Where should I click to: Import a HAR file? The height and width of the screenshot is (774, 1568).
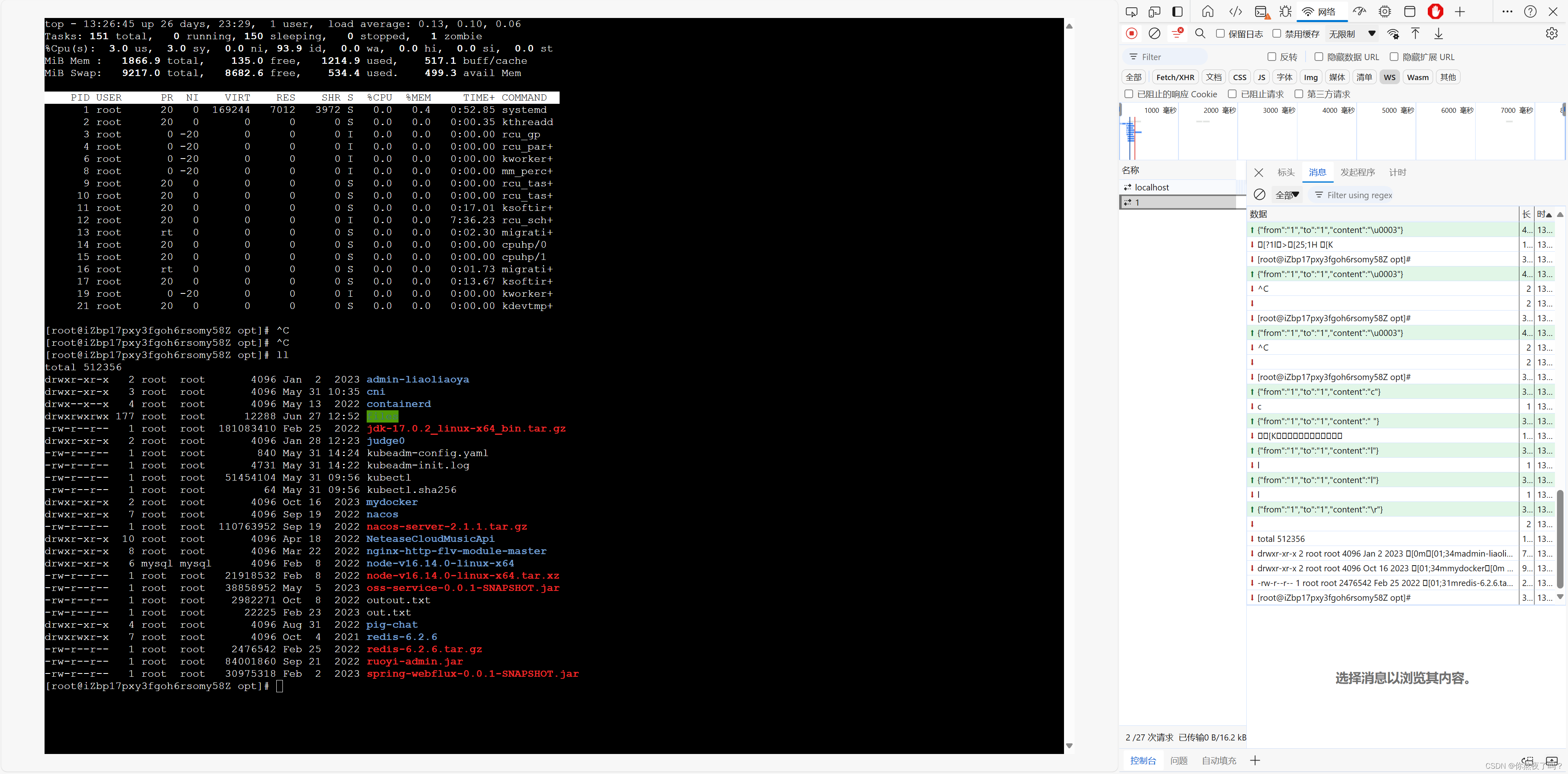point(1415,34)
